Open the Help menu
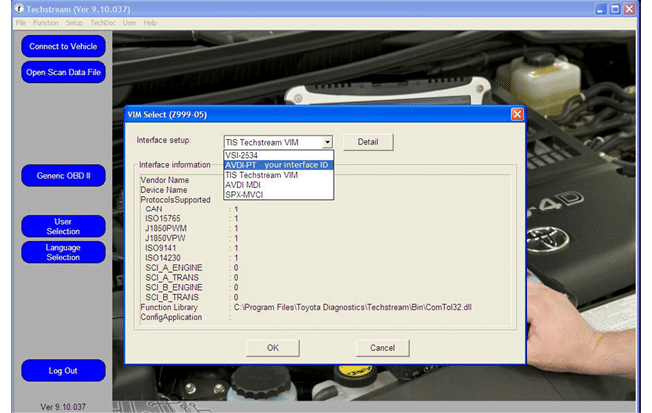Viewport: 652px width, 413px height. tap(150, 22)
